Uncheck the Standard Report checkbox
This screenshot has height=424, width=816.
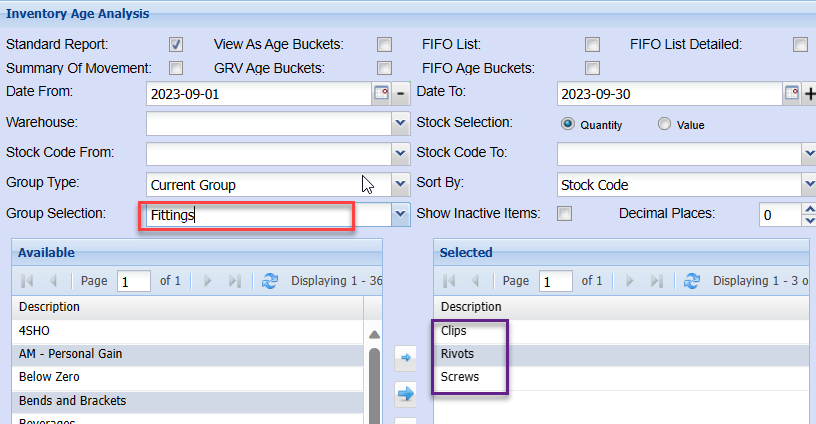click(x=176, y=45)
